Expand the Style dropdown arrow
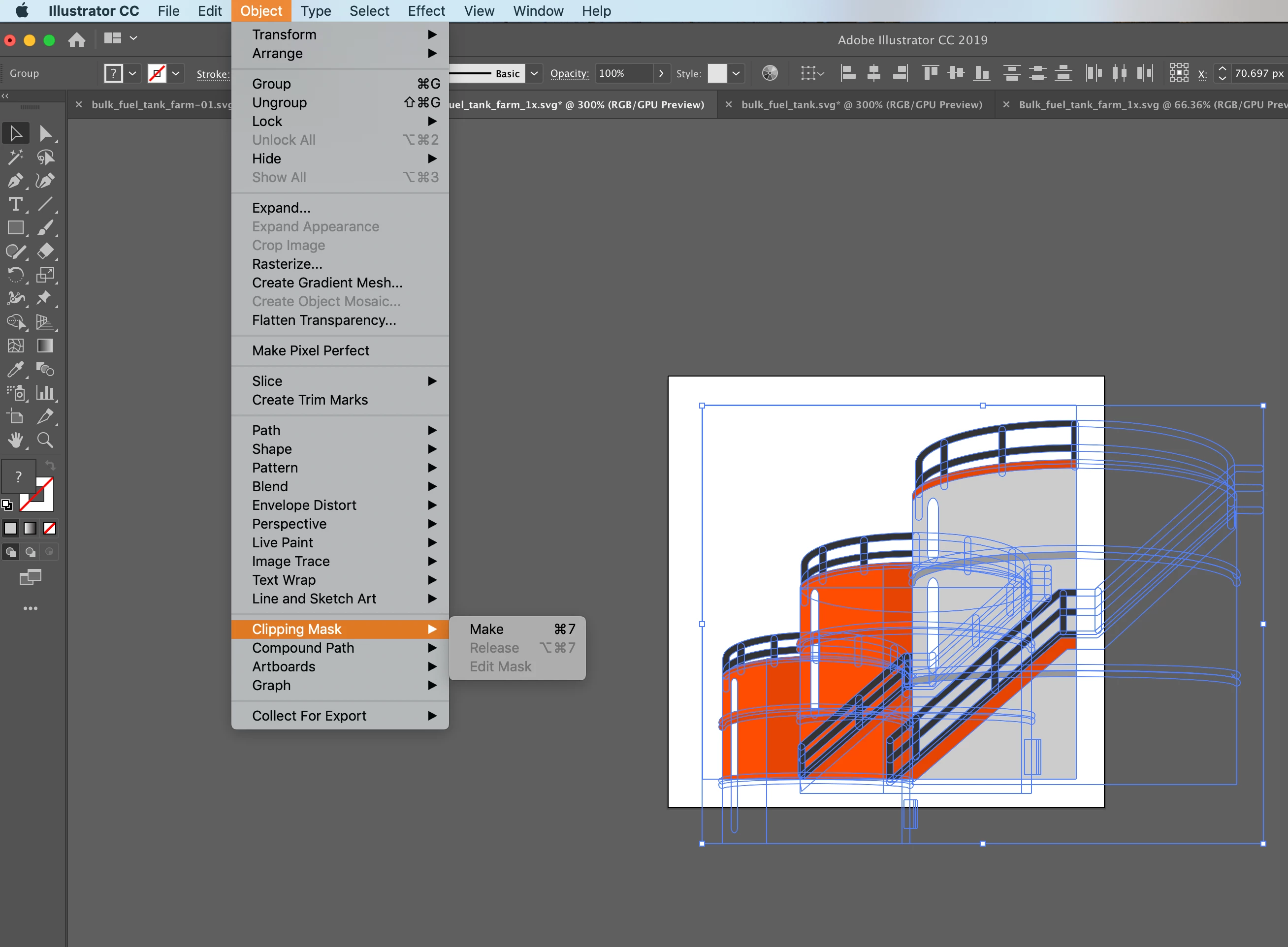Screen dimensions: 1288x947 [x=736, y=73]
